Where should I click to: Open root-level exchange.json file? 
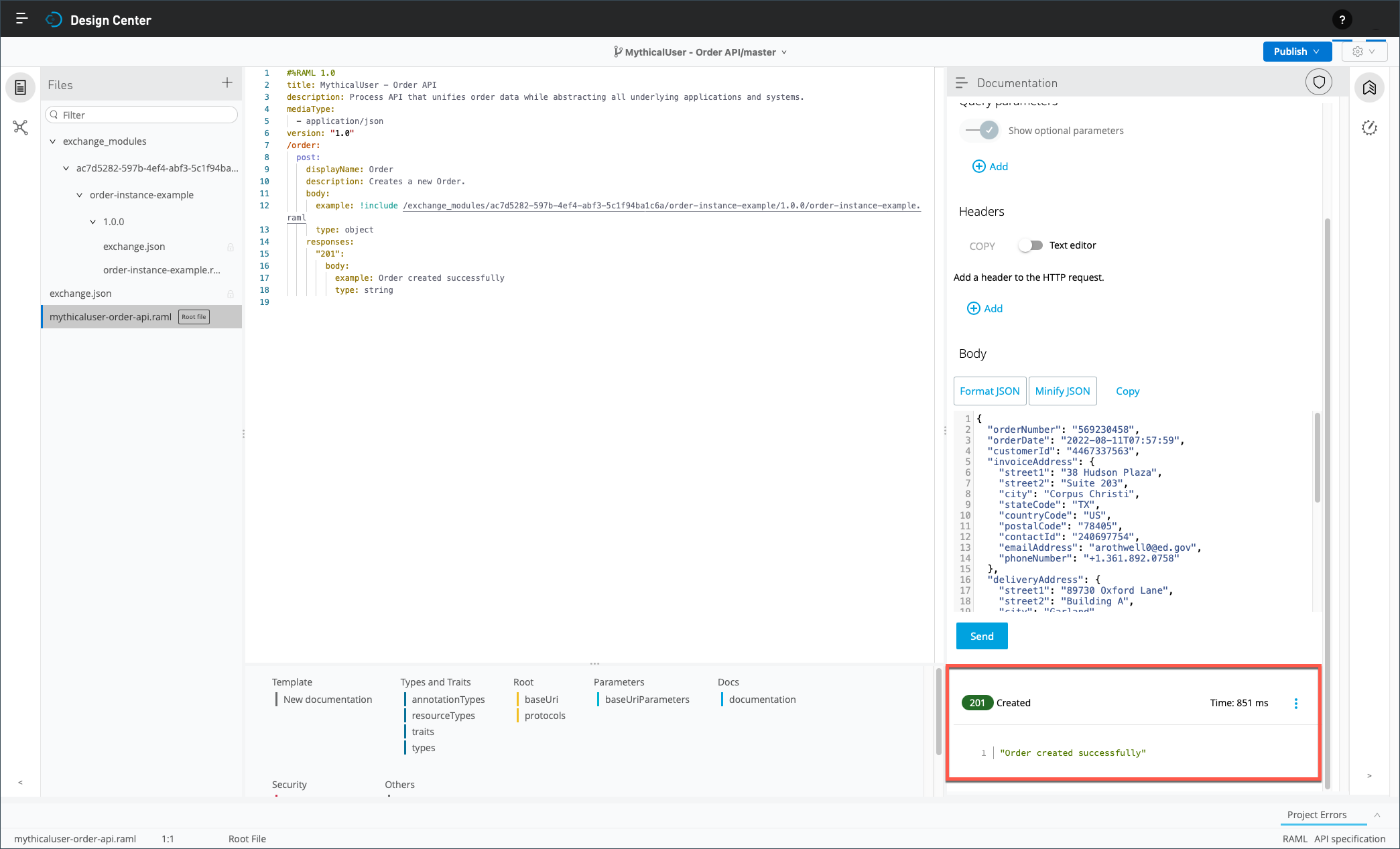(80, 293)
